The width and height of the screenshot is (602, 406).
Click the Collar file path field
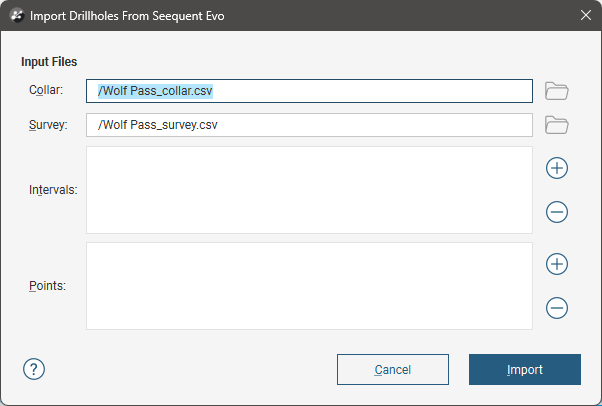[x=309, y=91]
